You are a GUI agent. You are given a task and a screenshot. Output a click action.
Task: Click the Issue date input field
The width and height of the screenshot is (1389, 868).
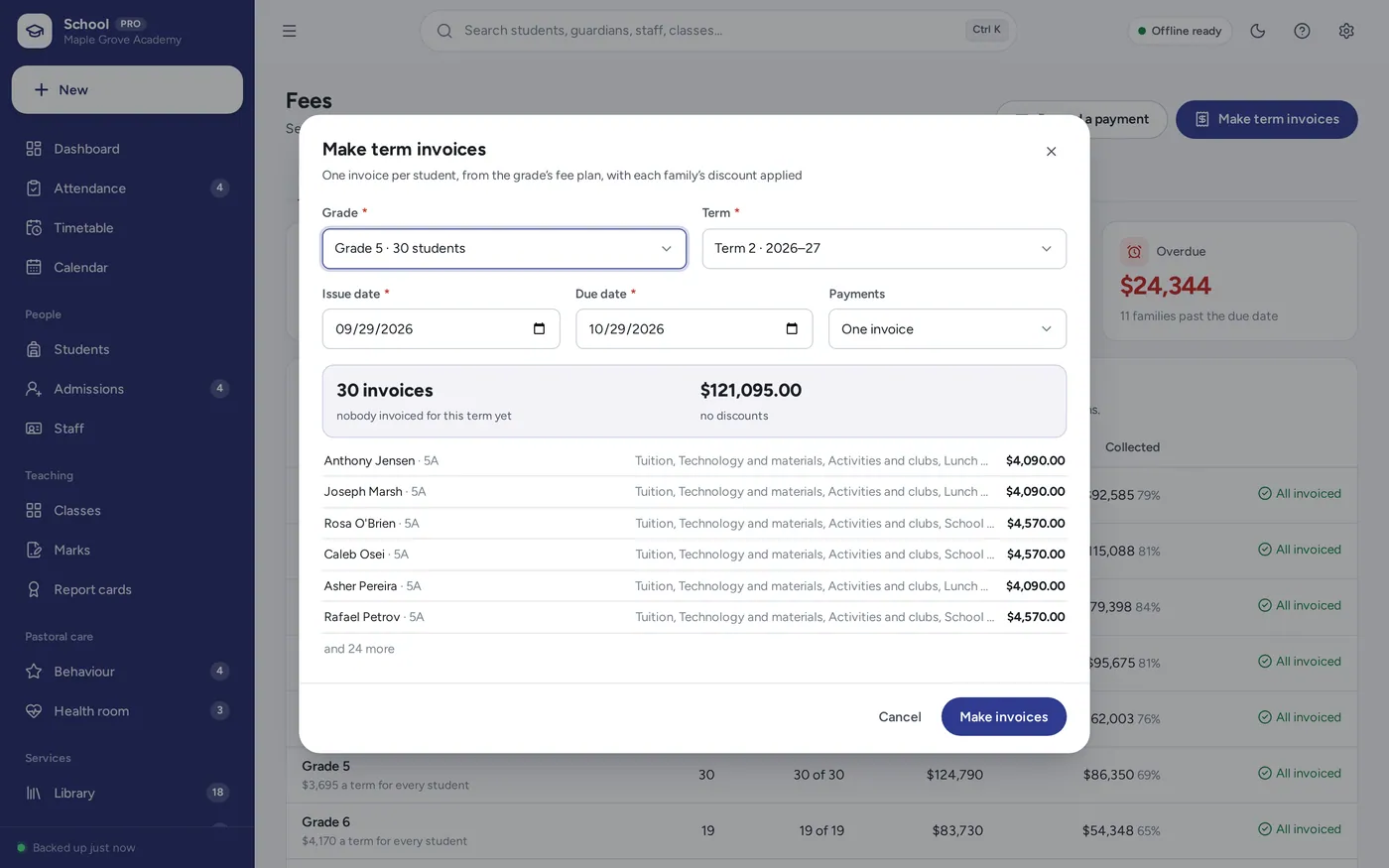click(x=441, y=329)
